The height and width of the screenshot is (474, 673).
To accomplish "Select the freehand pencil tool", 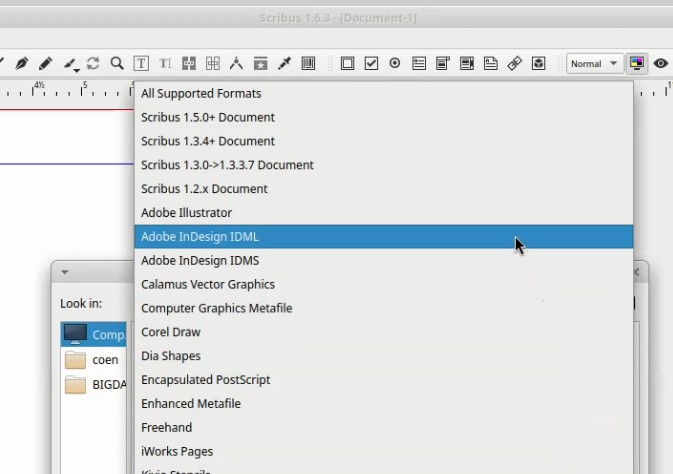I will tap(45, 63).
